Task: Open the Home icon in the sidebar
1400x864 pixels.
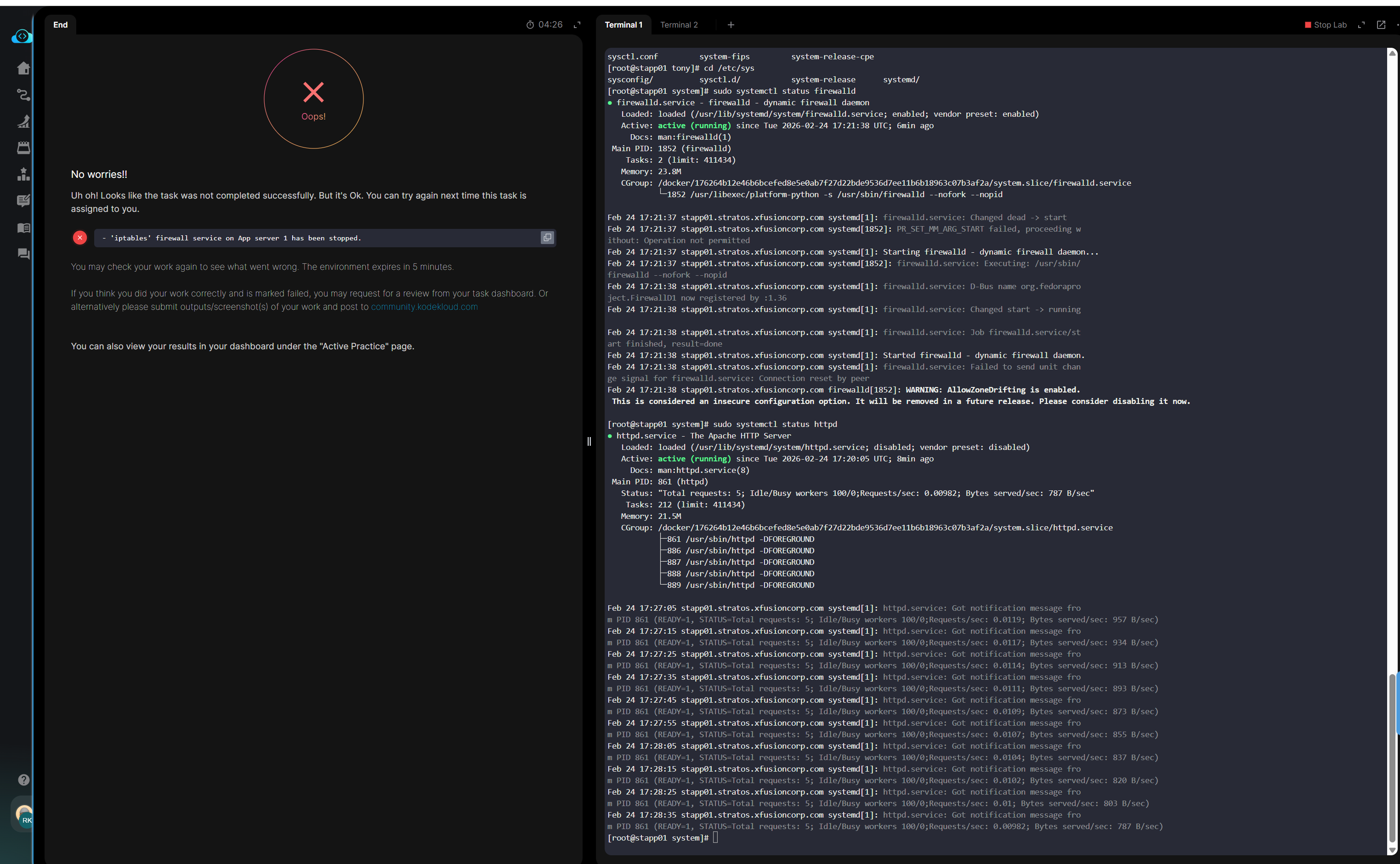Action: click(23, 68)
